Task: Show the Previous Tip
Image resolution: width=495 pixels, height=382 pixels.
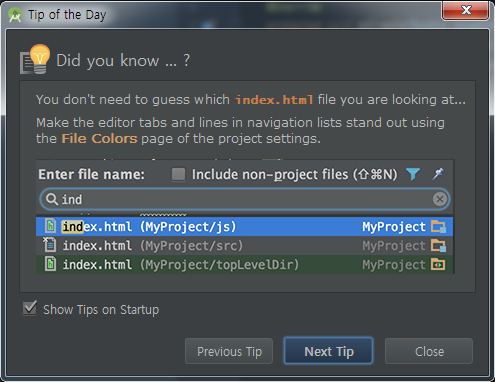Action: pyautogui.click(x=229, y=351)
